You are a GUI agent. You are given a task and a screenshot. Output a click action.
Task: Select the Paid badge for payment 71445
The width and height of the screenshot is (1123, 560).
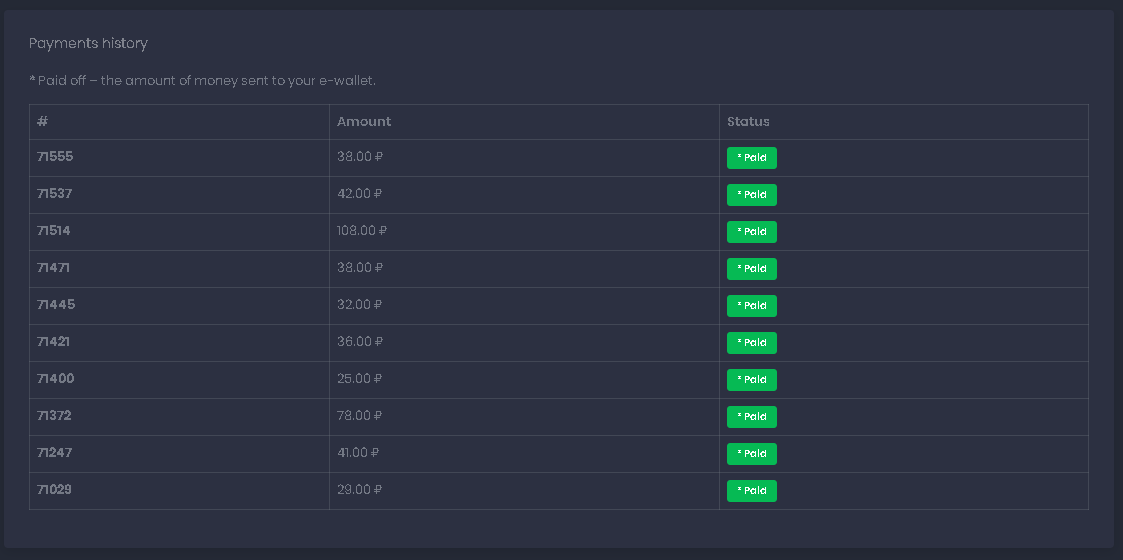coord(751,306)
